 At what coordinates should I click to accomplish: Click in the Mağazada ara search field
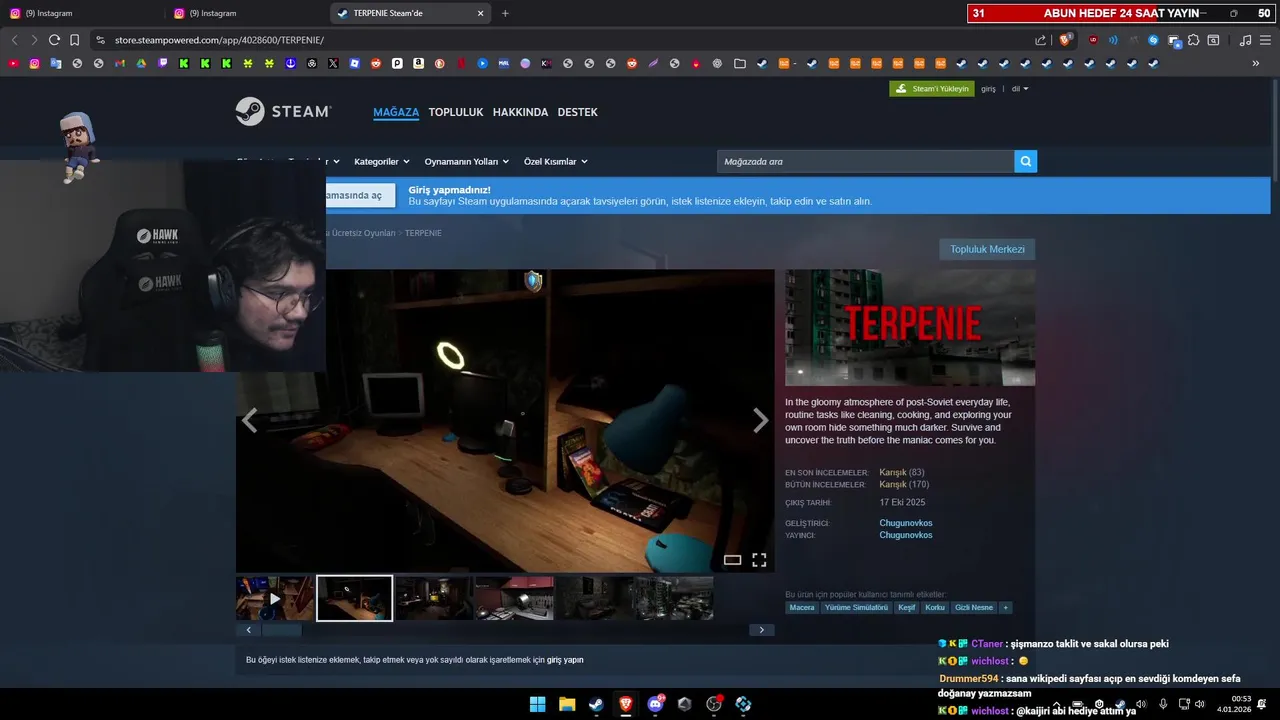(866, 161)
